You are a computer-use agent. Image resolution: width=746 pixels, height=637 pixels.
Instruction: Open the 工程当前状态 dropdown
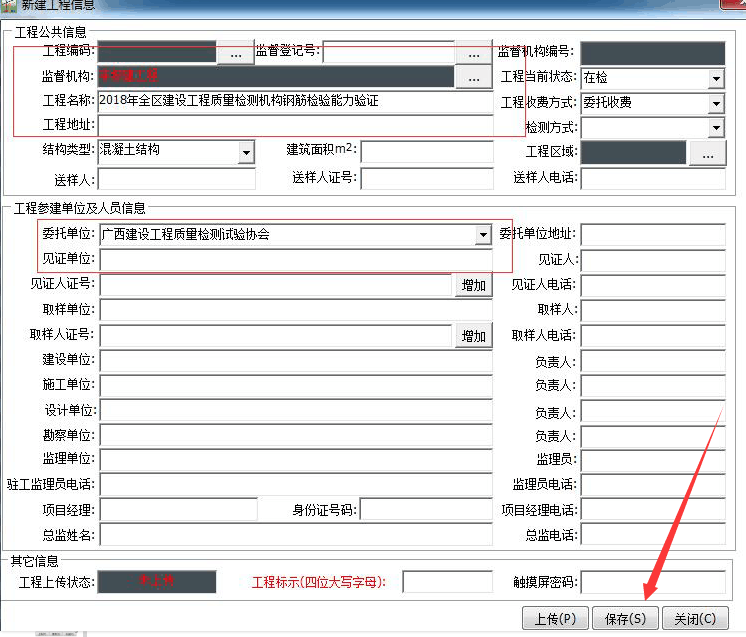coord(716,78)
